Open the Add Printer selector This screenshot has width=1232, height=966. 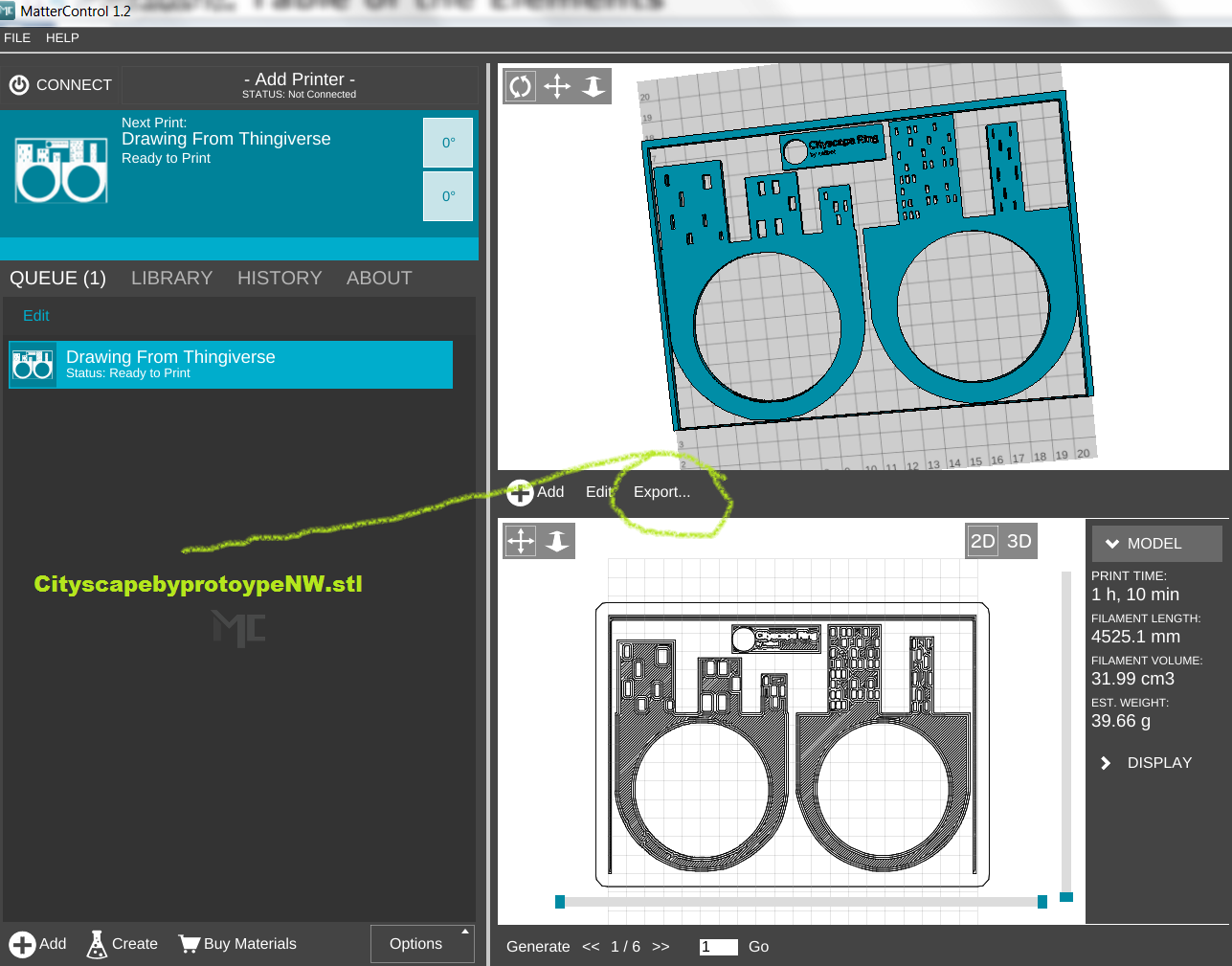300,85
